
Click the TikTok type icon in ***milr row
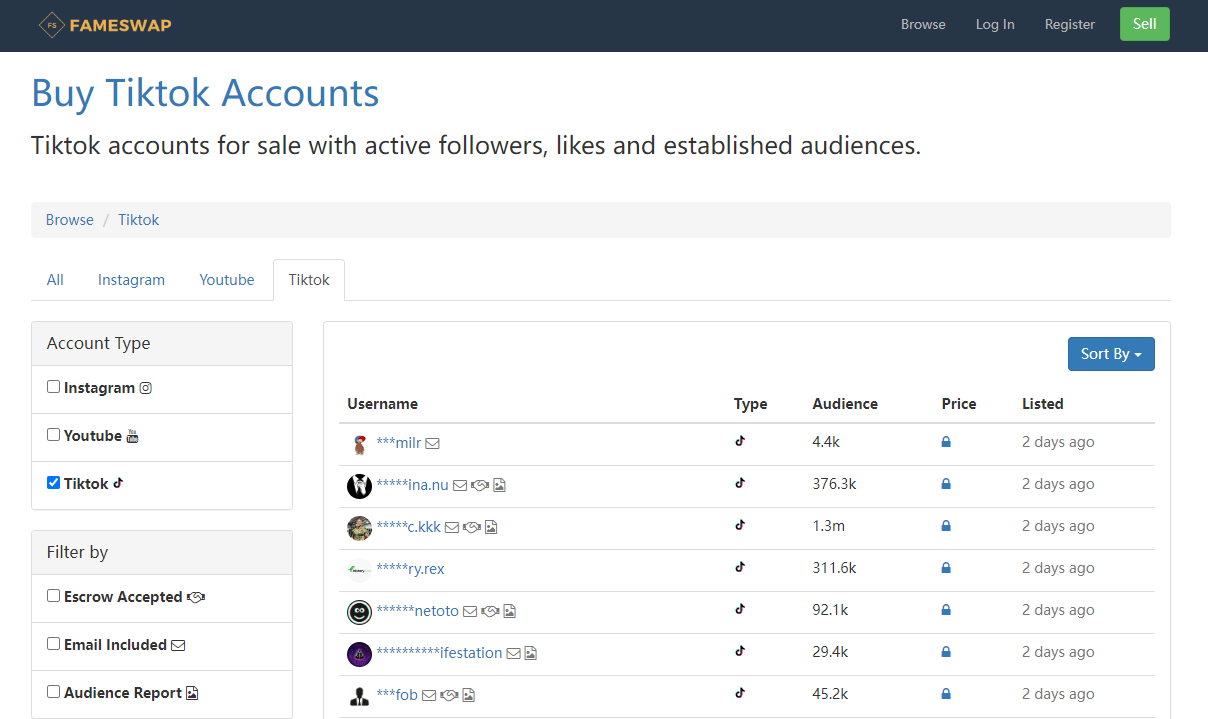point(740,441)
